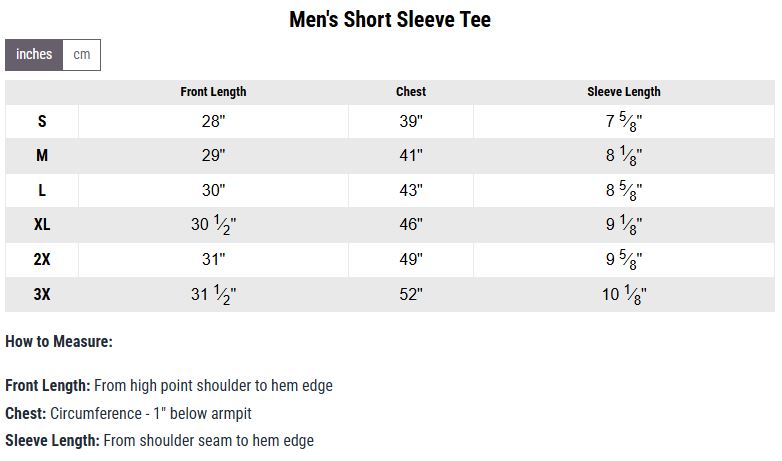The image size is (782, 461).
Task: Click the Men's Short Sleeve Tee title
Action: click(x=390, y=20)
